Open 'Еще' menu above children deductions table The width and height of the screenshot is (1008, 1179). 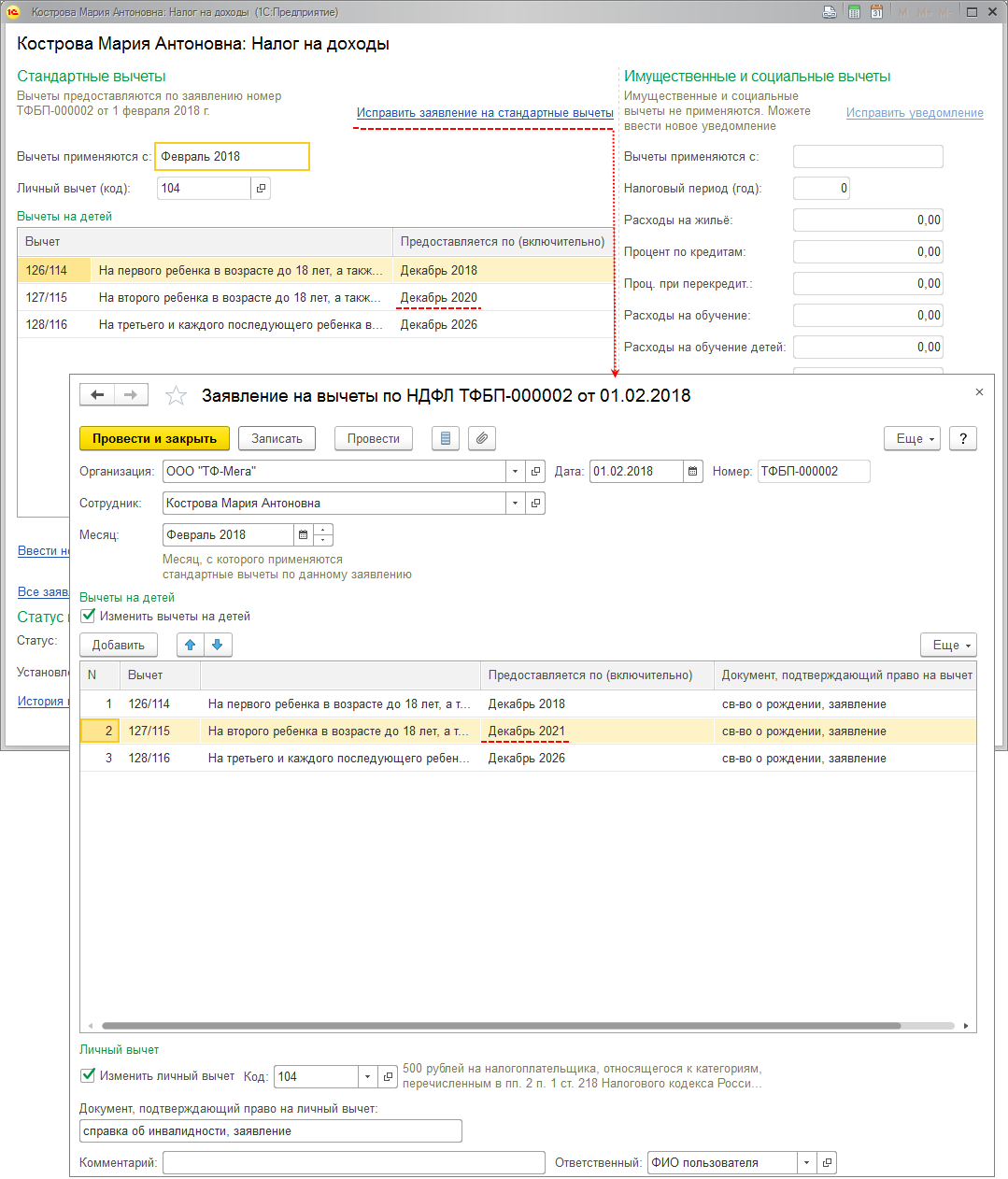[948, 646]
